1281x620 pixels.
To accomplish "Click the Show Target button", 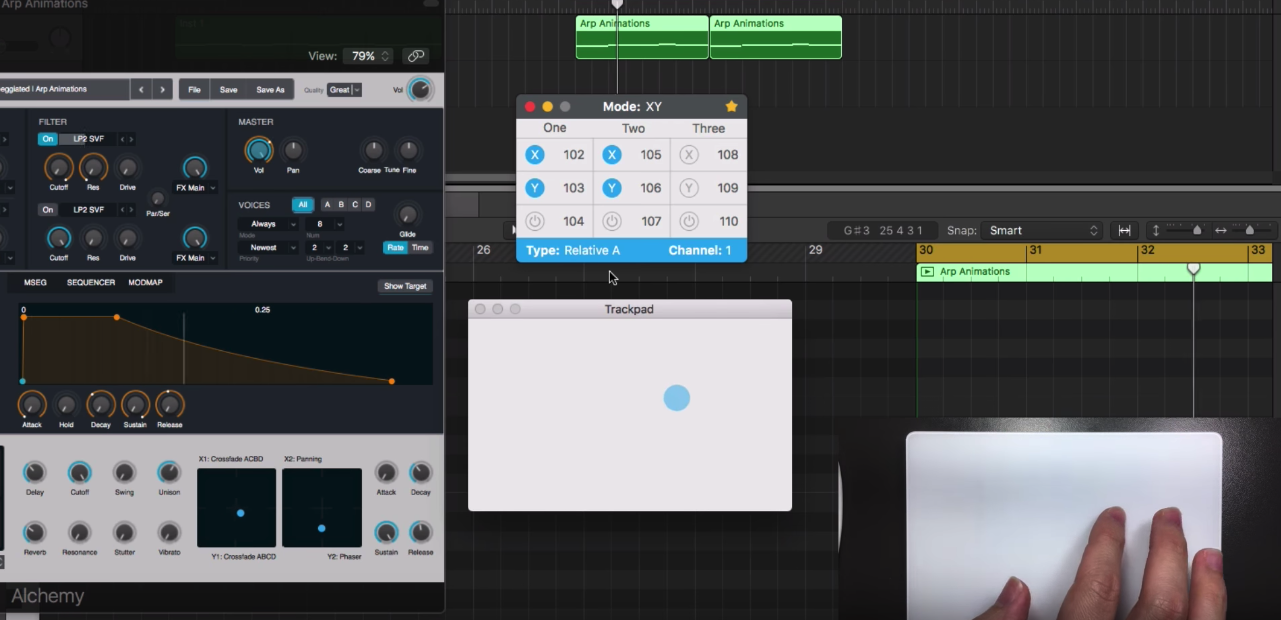I will (x=404, y=286).
